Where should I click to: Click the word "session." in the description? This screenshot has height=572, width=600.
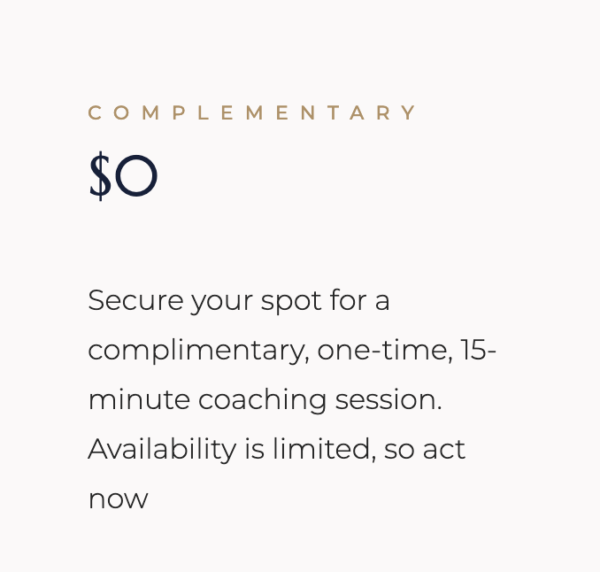(390, 400)
